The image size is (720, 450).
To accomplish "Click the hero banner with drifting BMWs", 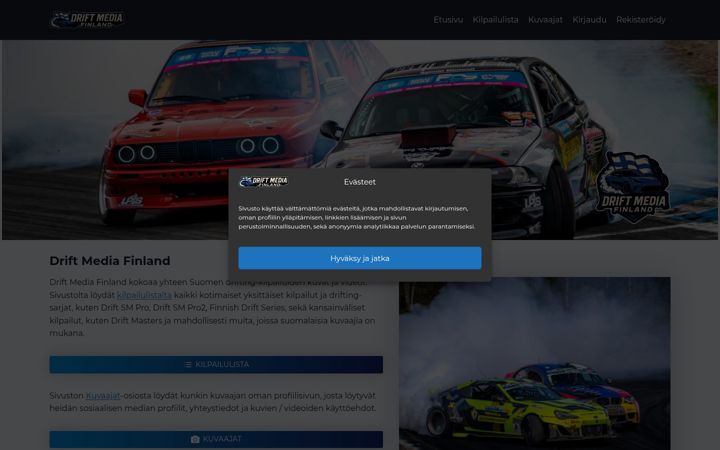I will [360, 140].
